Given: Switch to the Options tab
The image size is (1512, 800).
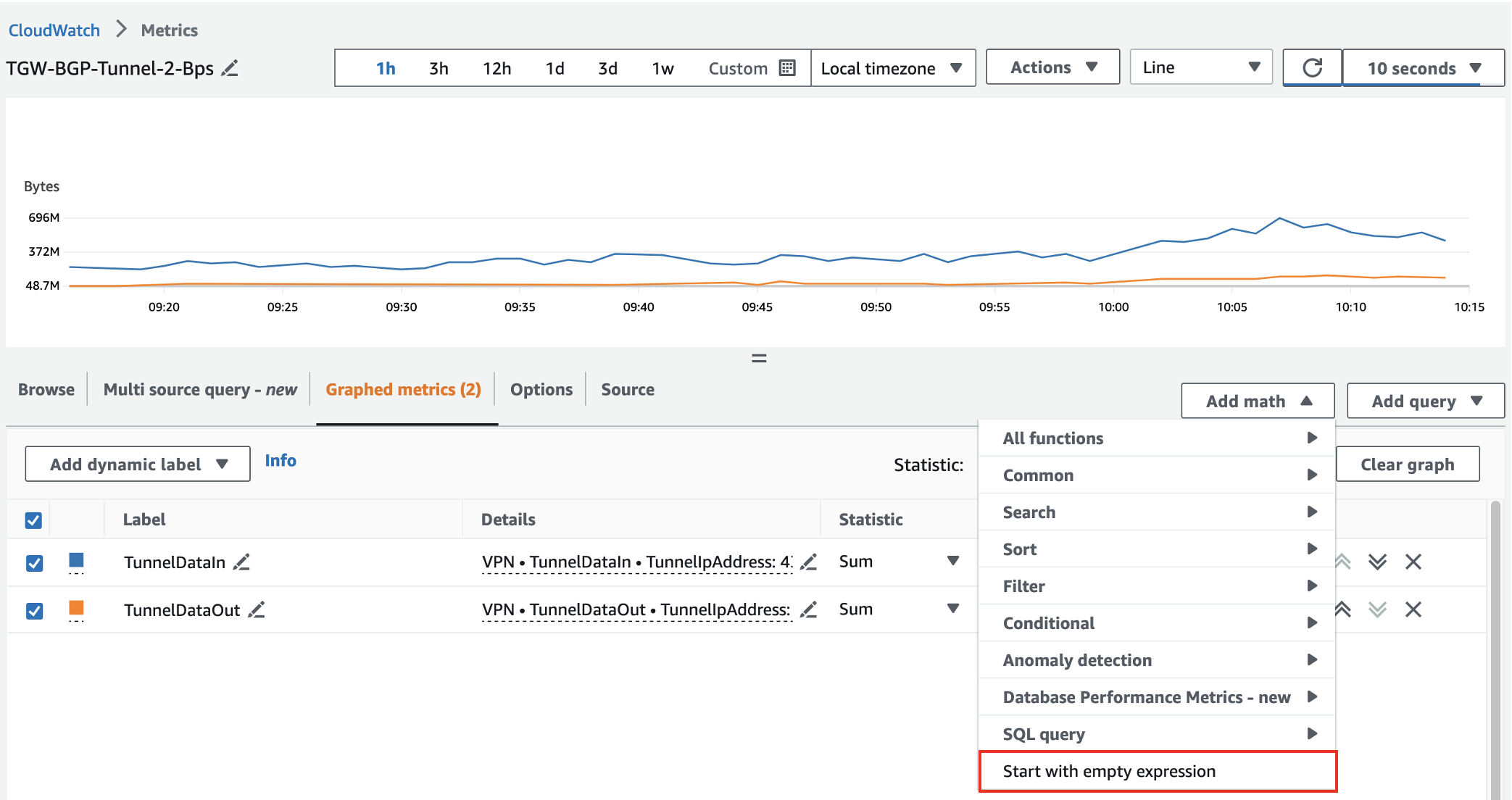Looking at the screenshot, I should 541,390.
